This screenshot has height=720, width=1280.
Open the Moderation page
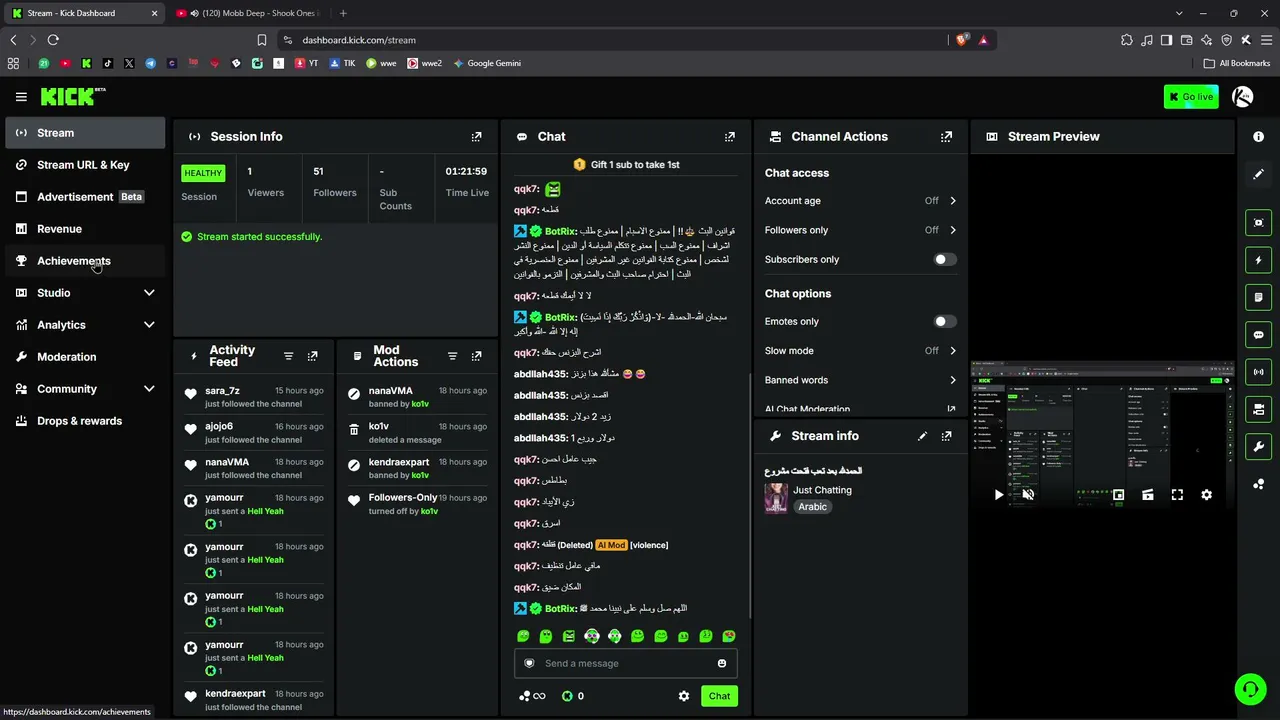(85, 357)
